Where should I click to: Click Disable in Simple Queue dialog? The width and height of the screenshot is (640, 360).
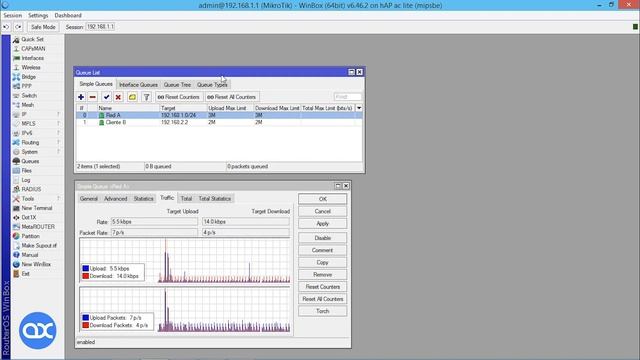click(322, 238)
